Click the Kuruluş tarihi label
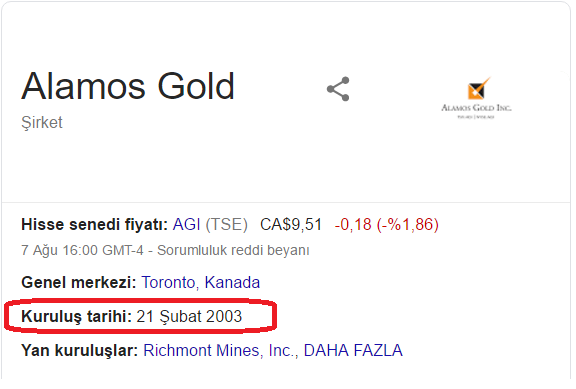576x389 pixels. click(76, 317)
